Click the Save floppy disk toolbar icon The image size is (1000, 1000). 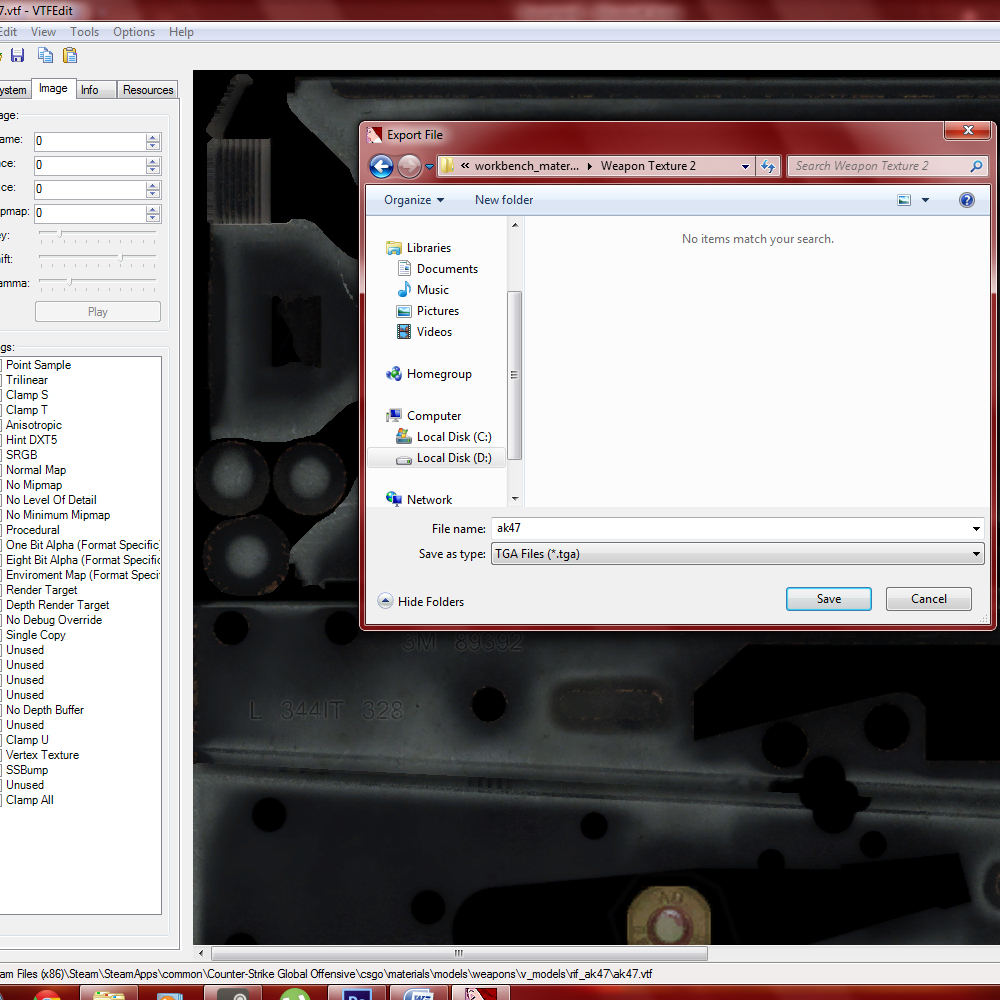17,55
